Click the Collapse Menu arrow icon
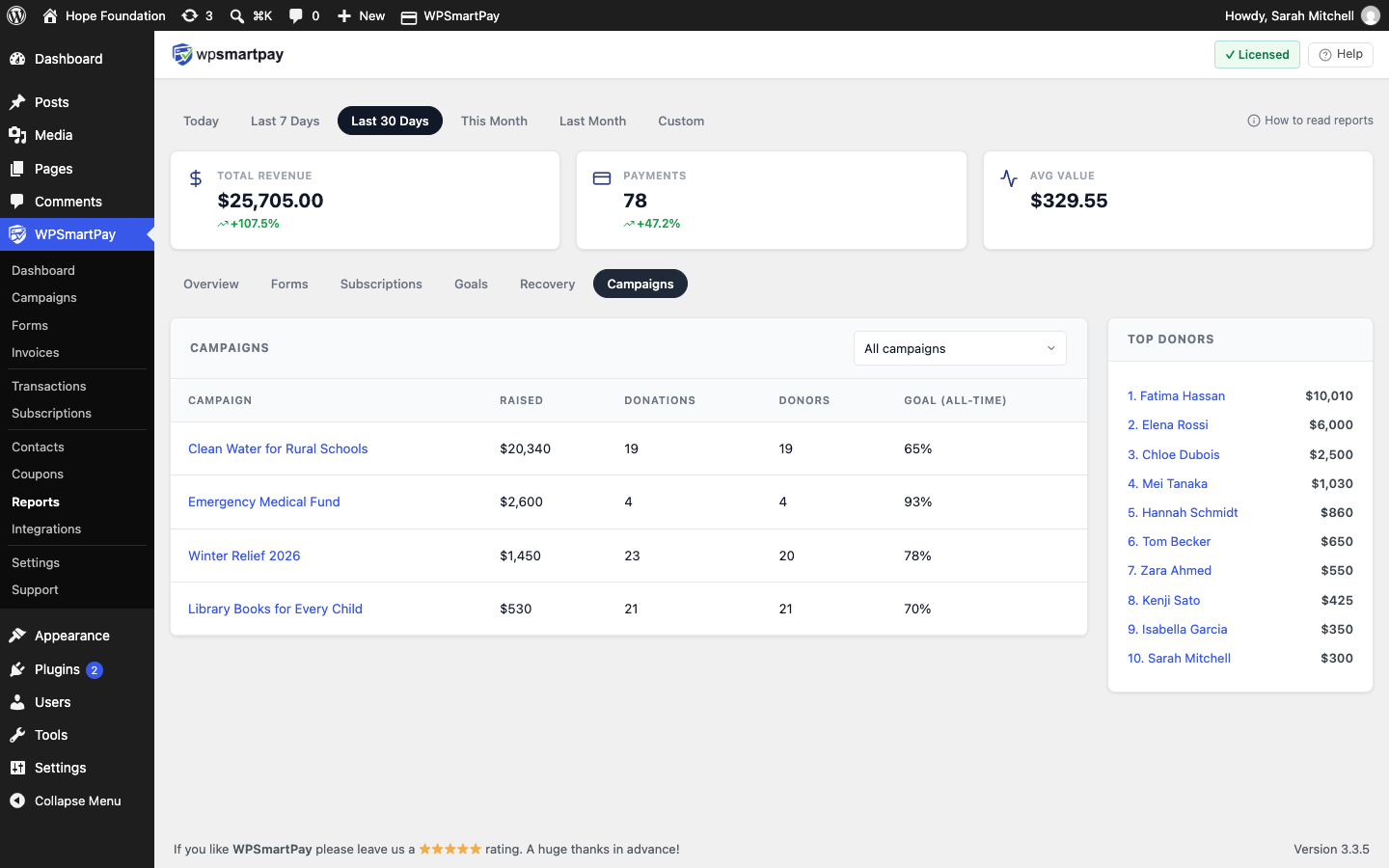 17,800
